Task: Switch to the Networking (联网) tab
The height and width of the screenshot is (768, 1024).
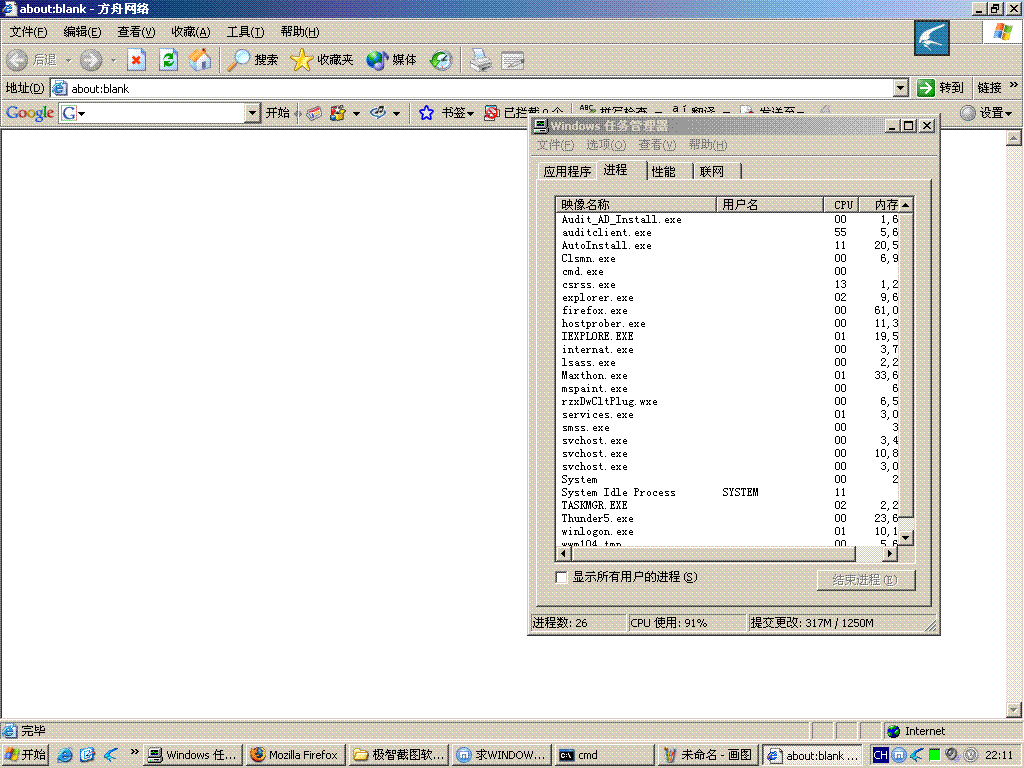Action: tap(711, 171)
